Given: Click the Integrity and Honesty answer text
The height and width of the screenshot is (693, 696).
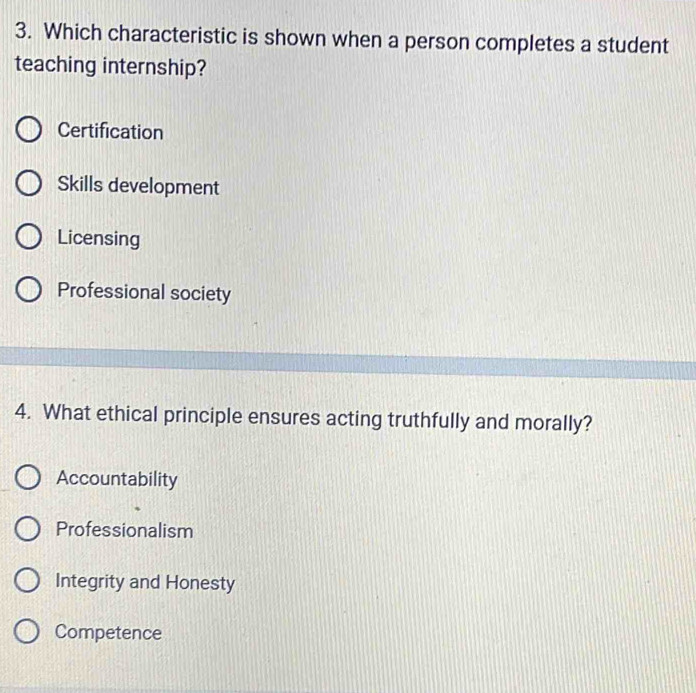Looking at the screenshot, I should 145,582.
